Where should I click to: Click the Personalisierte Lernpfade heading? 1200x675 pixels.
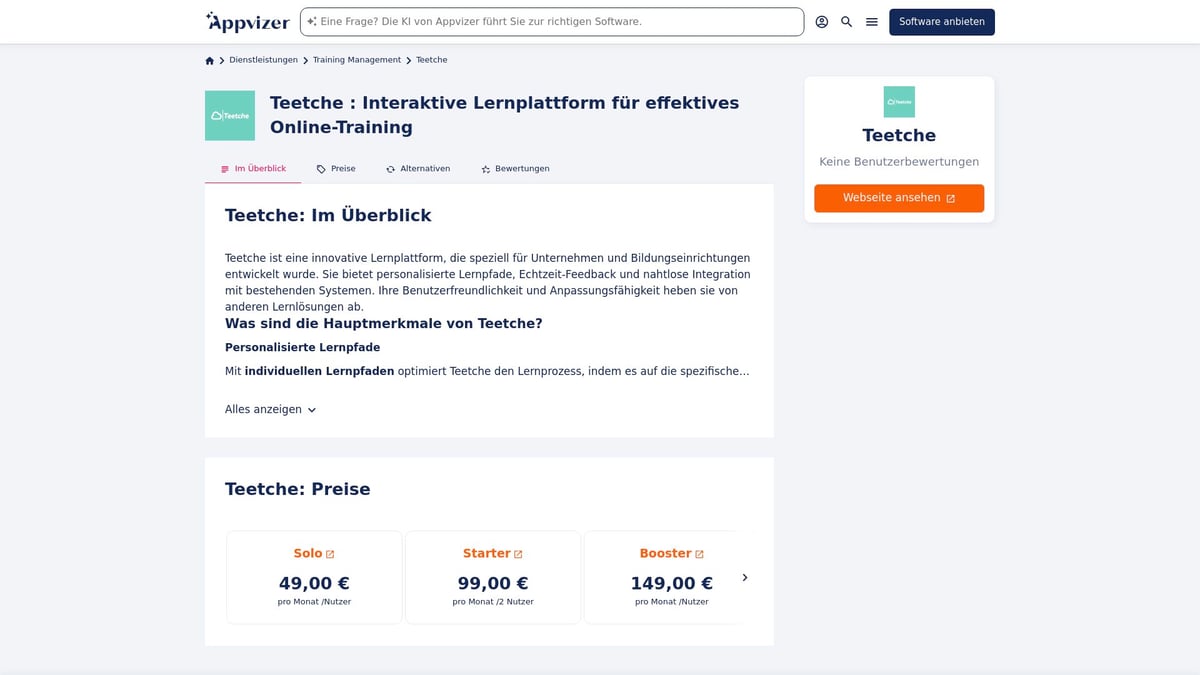(302, 347)
